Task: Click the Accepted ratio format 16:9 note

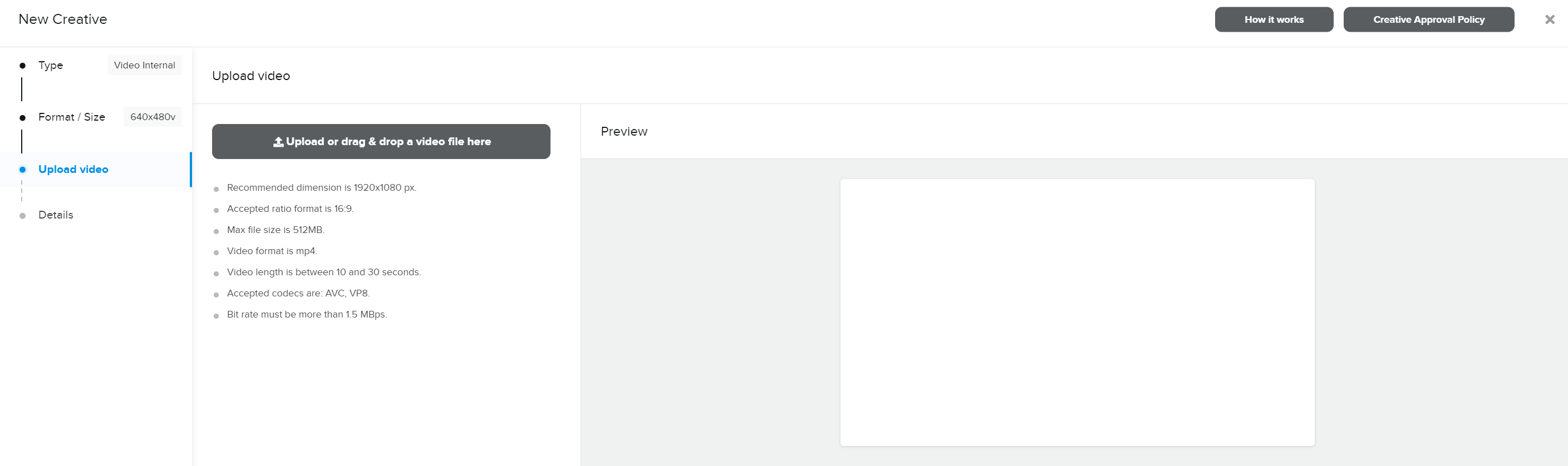Action: pyautogui.click(x=291, y=209)
